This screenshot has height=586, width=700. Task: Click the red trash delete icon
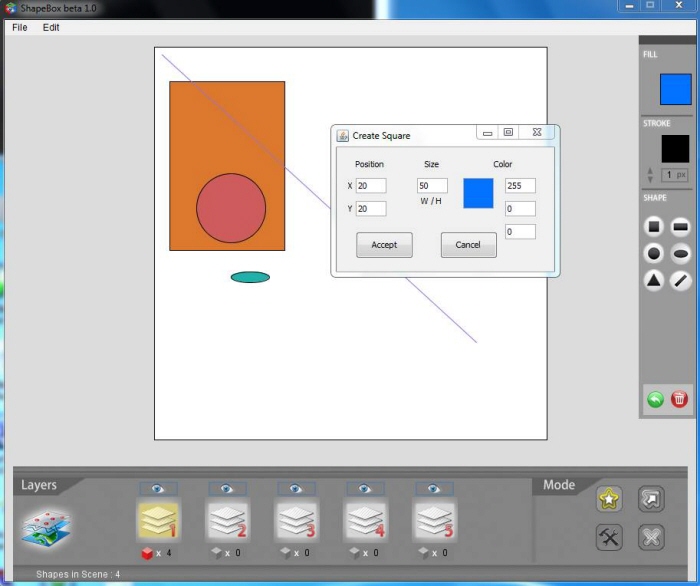(x=680, y=399)
